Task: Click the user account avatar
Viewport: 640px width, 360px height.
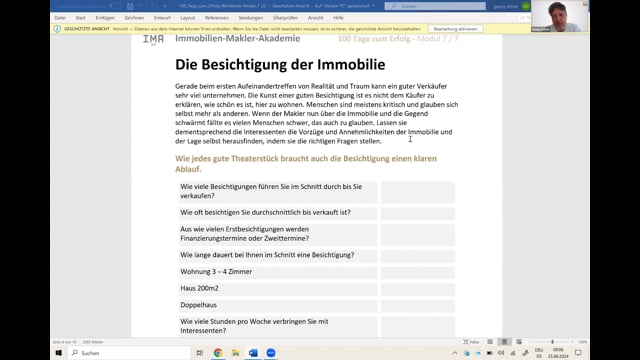Action: tap(525, 6)
